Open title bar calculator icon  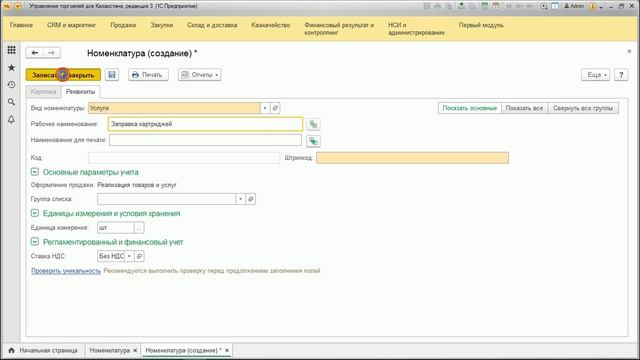click(484, 6)
